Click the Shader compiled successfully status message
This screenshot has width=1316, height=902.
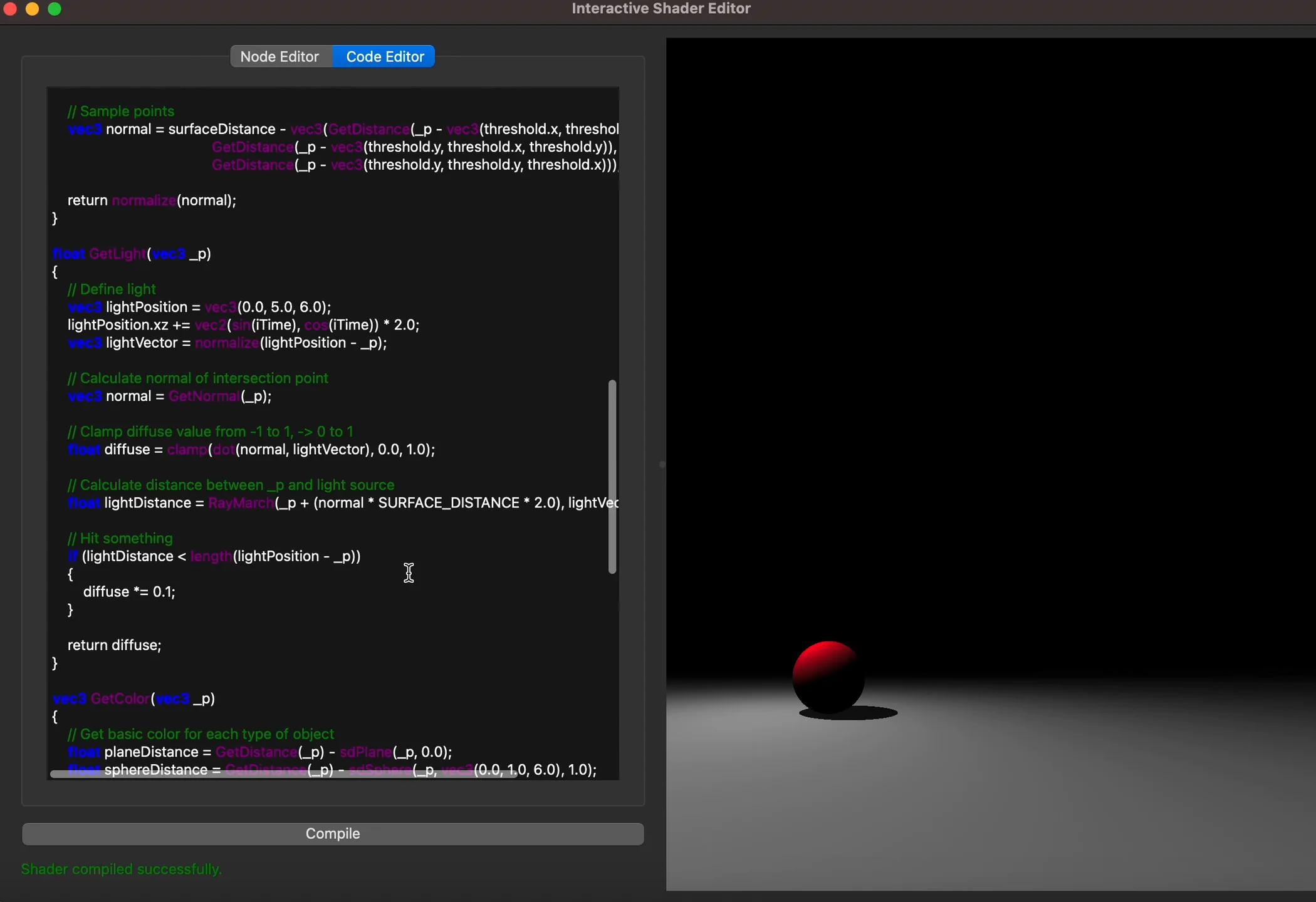click(x=122, y=869)
